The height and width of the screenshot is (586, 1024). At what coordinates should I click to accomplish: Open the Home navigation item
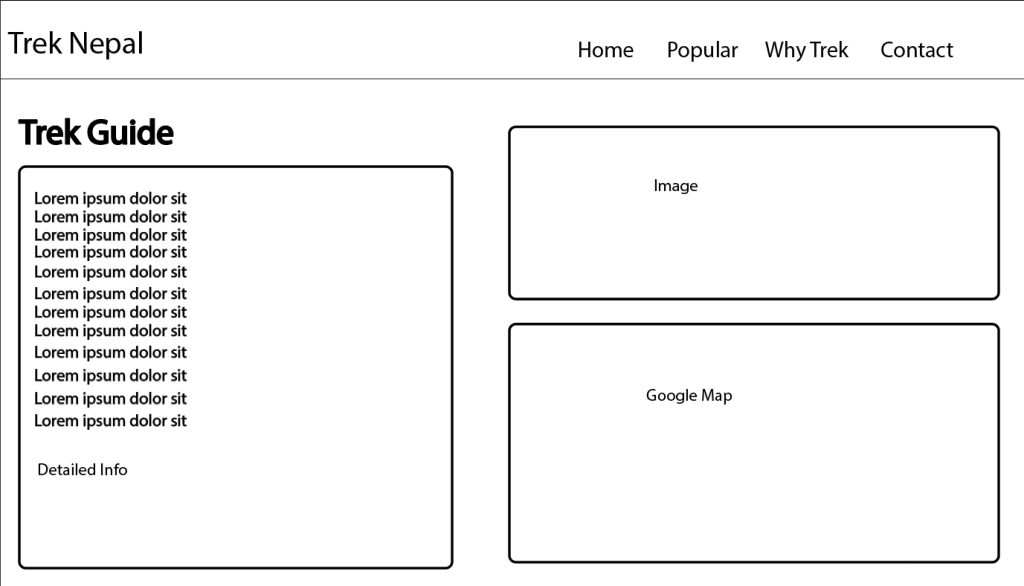[x=605, y=50]
